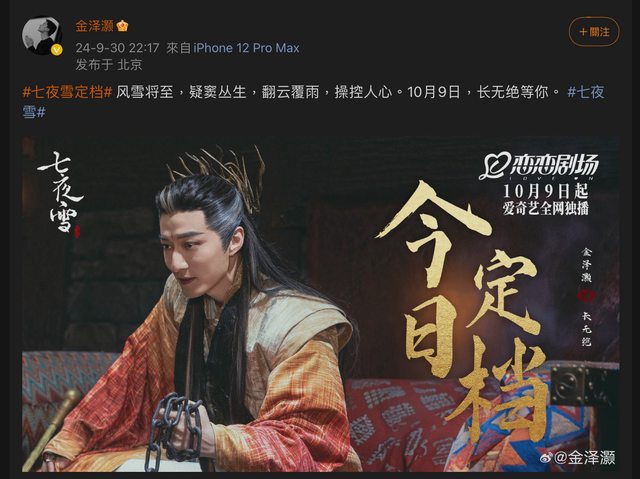Click the 10月9日起 premiere date text

click(x=545, y=191)
